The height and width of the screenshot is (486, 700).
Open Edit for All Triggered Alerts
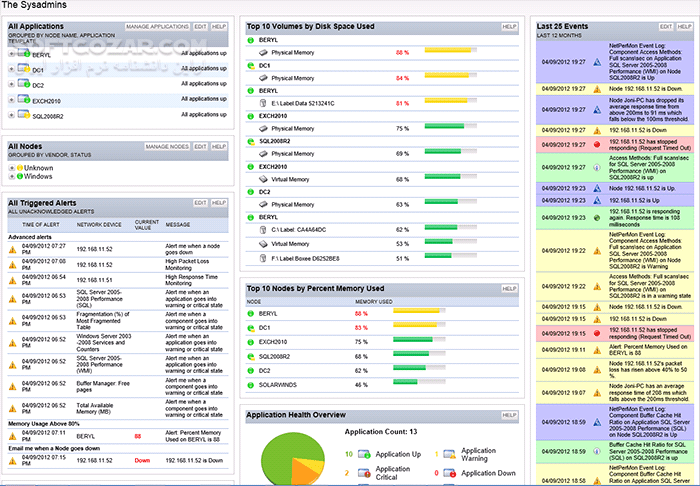tap(200, 203)
